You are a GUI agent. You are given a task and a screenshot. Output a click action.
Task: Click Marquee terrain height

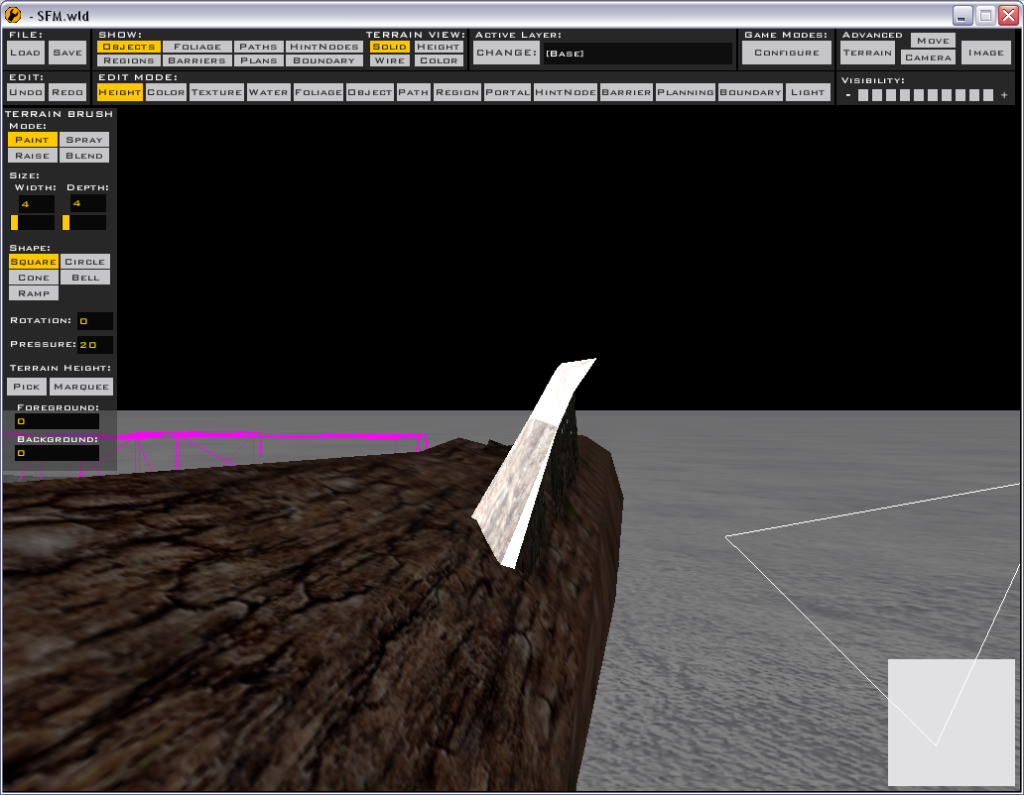coord(82,387)
